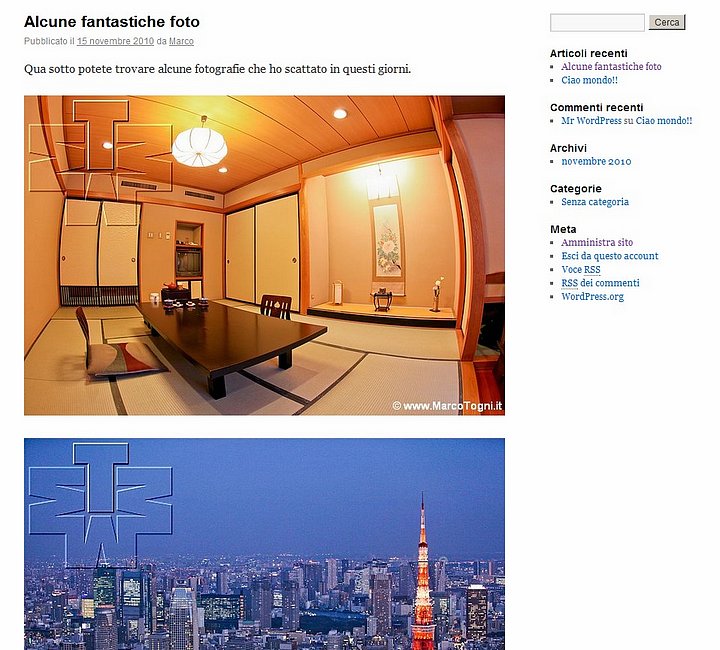Click Esci da questo account

pyautogui.click(x=610, y=256)
